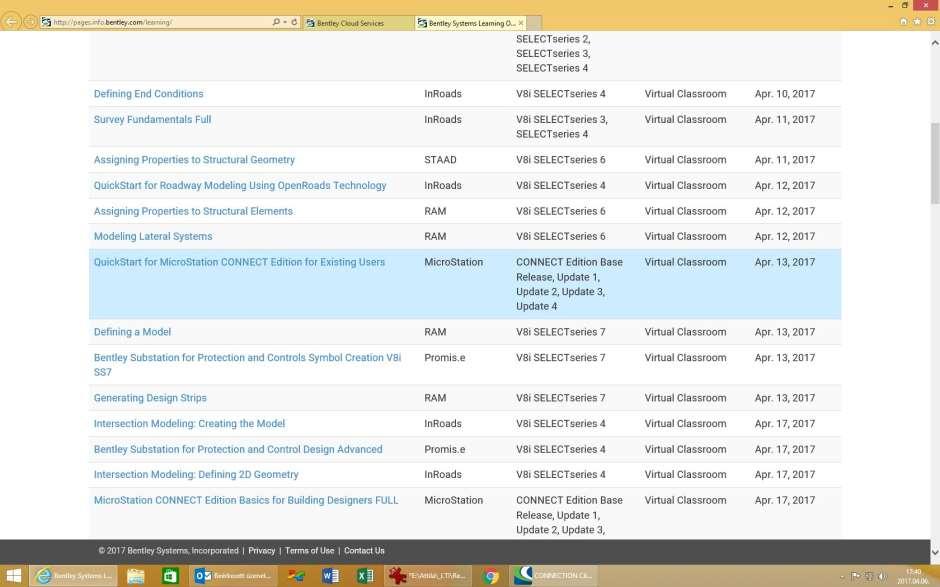
Task: Click the Privacy footer link
Action: pos(261,550)
